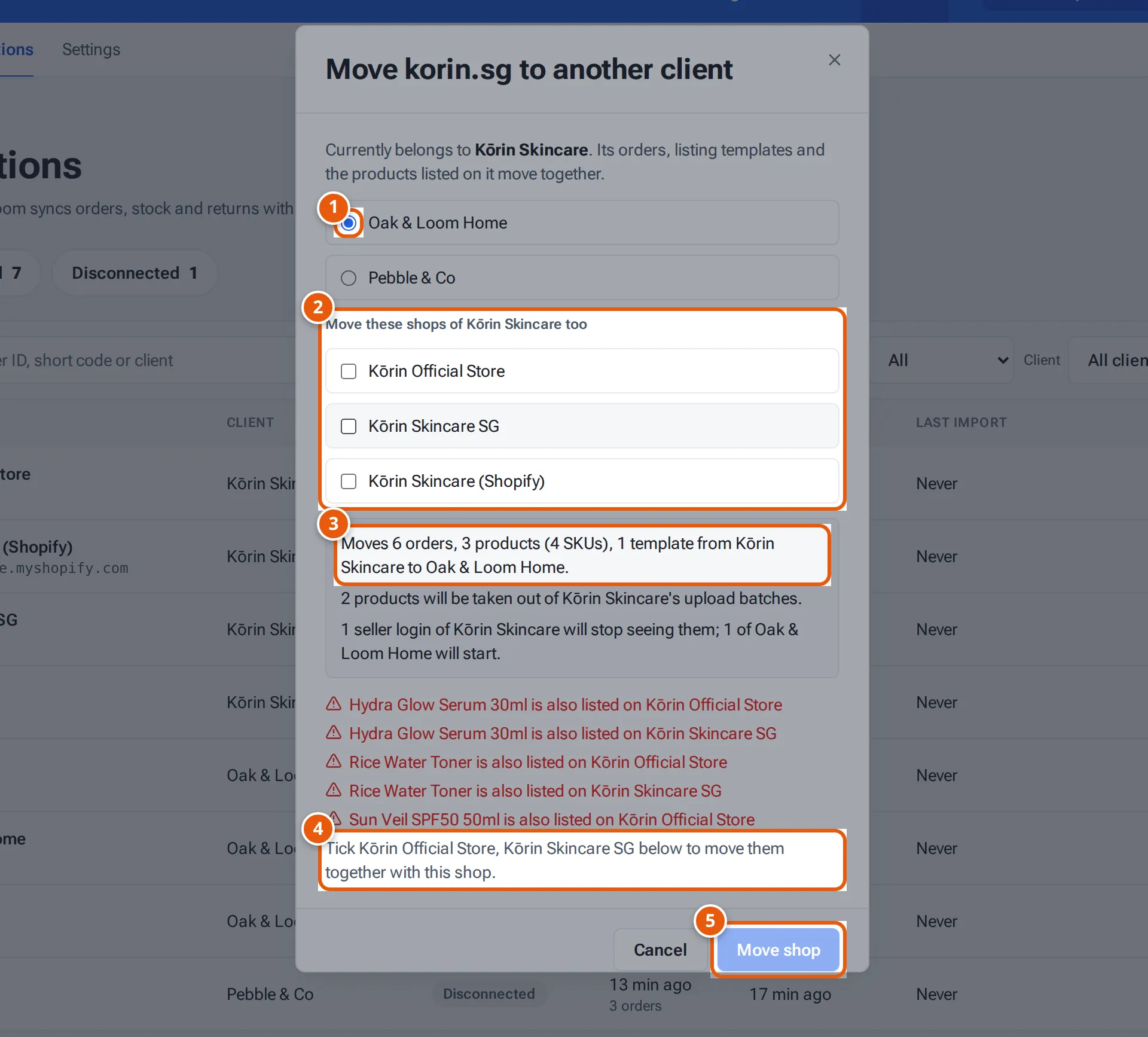Click the Cancel button

[x=660, y=950]
